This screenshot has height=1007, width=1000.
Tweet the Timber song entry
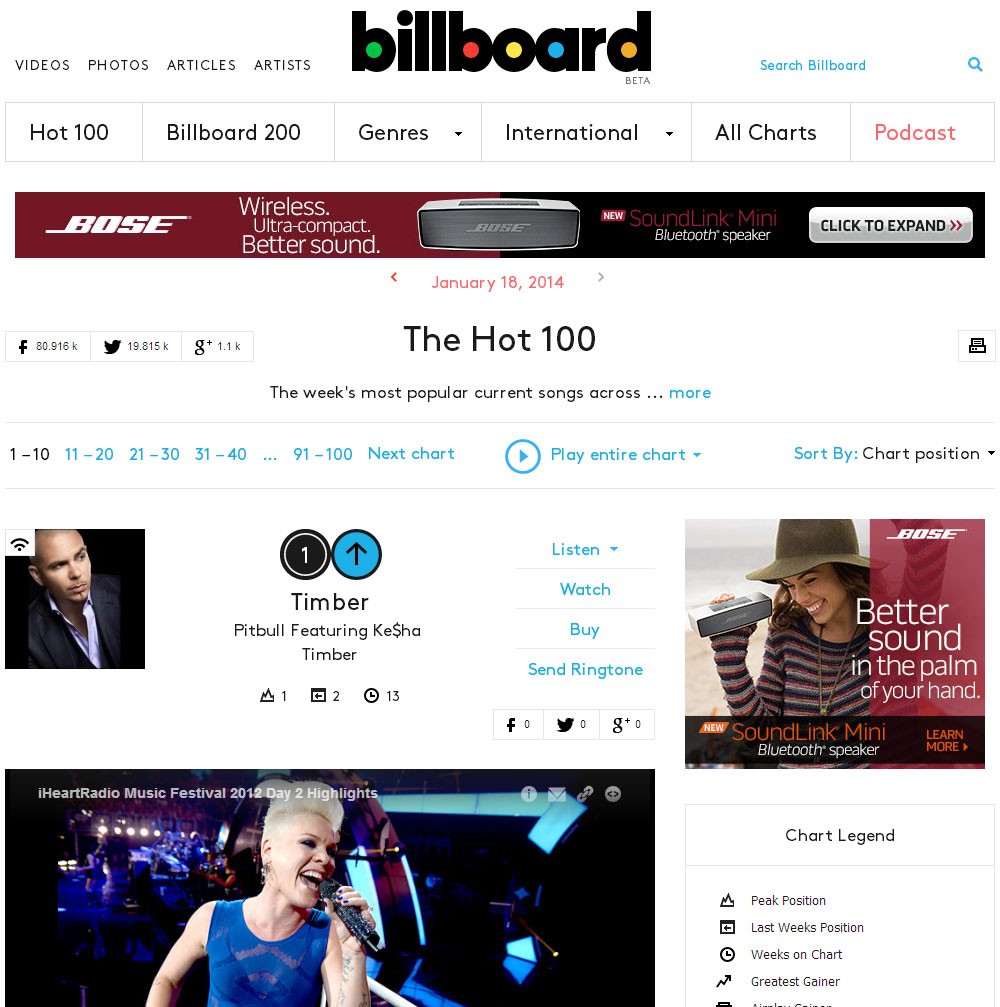click(x=571, y=724)
